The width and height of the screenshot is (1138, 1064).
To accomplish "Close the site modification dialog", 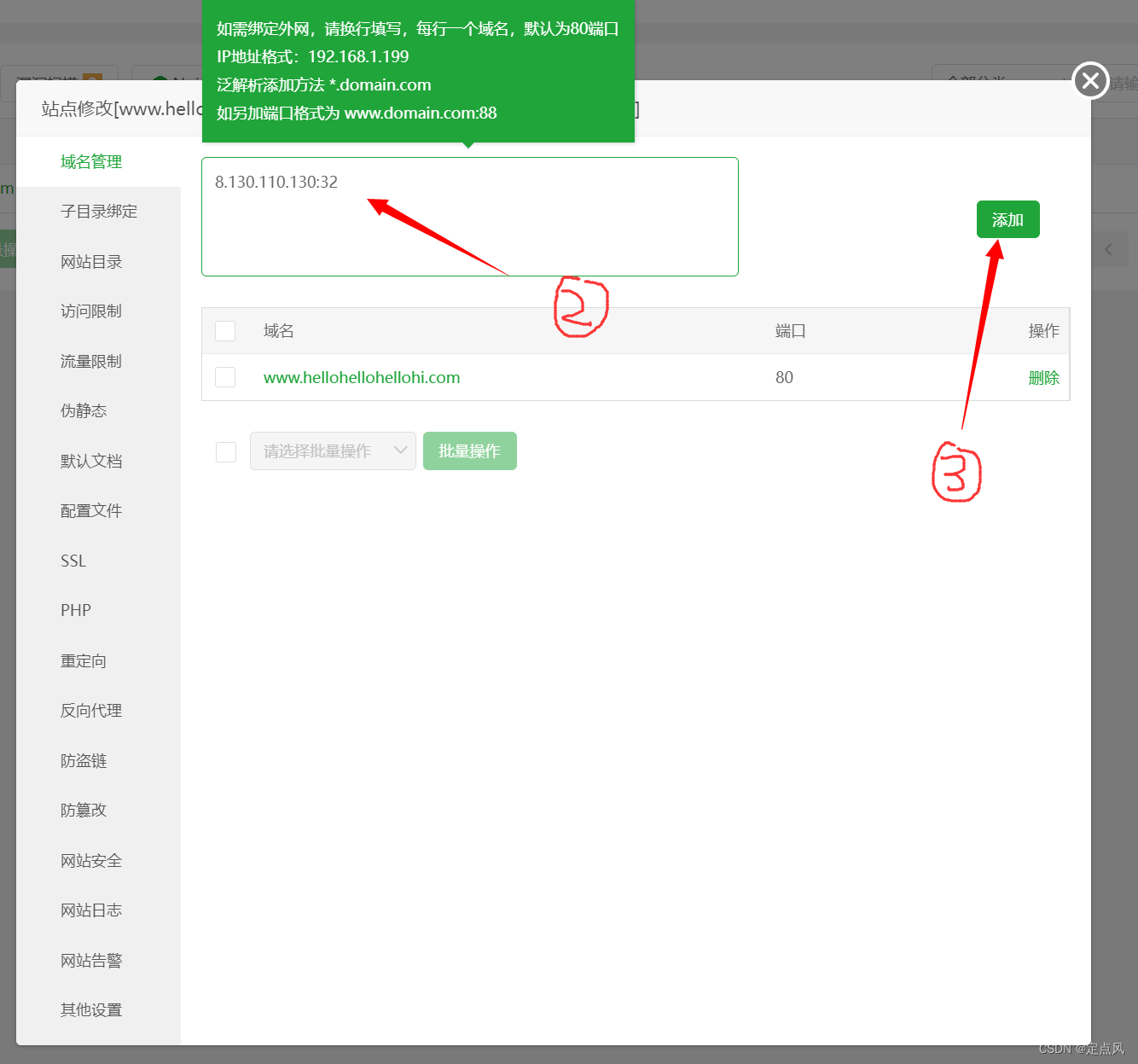I will [x=1090, y=80].
